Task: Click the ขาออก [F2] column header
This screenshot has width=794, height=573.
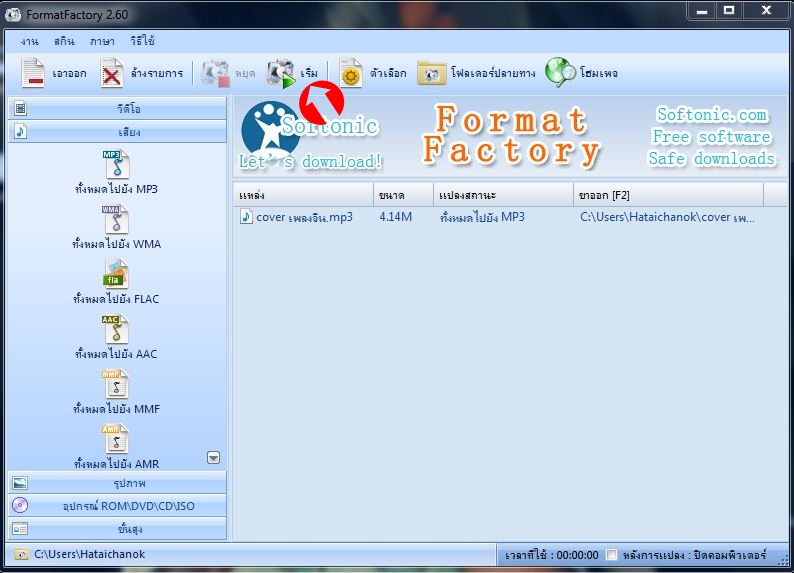Action: [668, 195]
